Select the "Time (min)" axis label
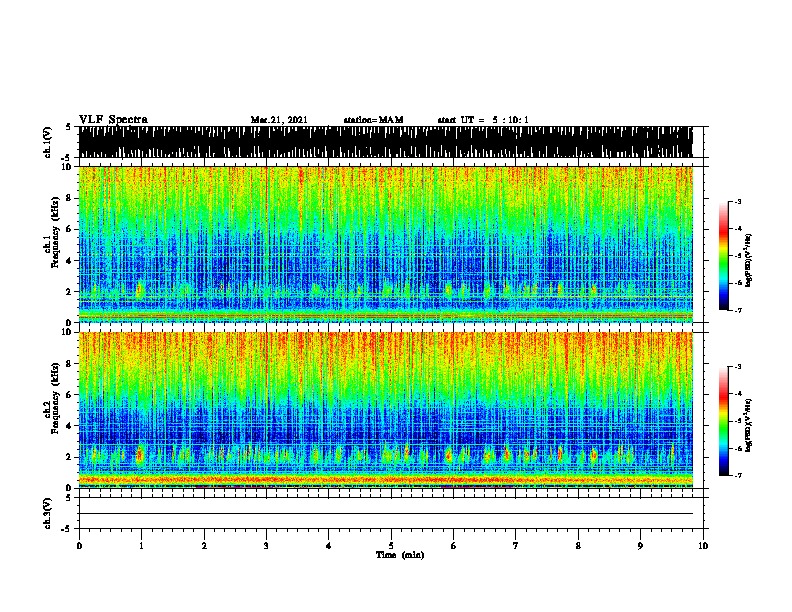The width and height of the screenshot is (792, 612). pos(400,555)
